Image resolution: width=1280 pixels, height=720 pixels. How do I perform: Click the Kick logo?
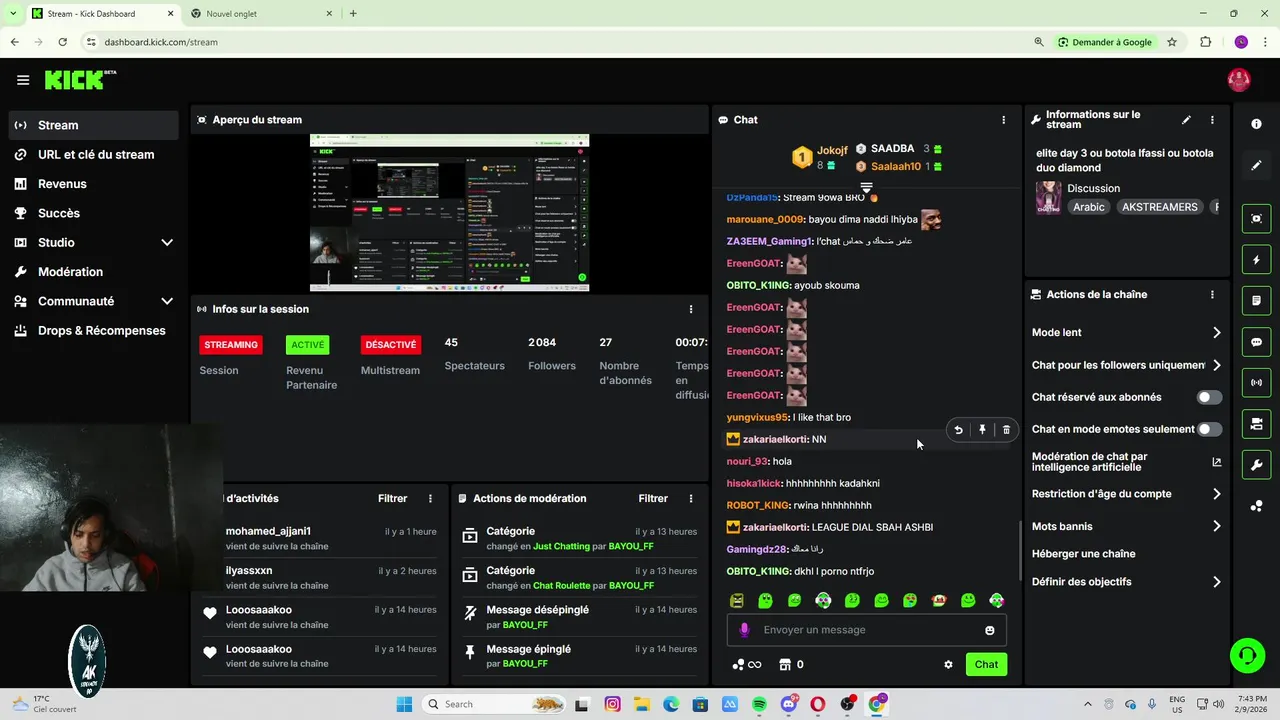coord(80,80)
